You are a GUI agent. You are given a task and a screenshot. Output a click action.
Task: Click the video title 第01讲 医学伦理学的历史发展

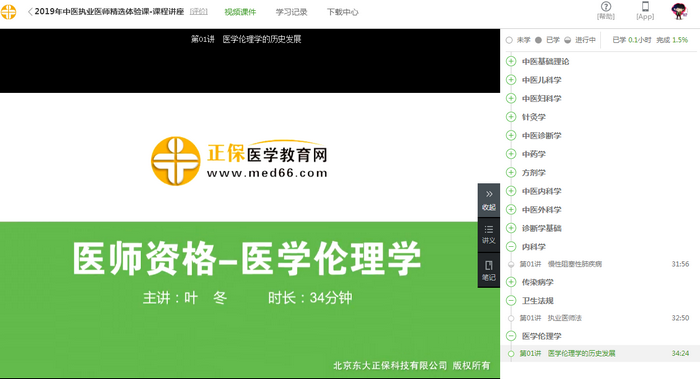(x=246, y=39)
